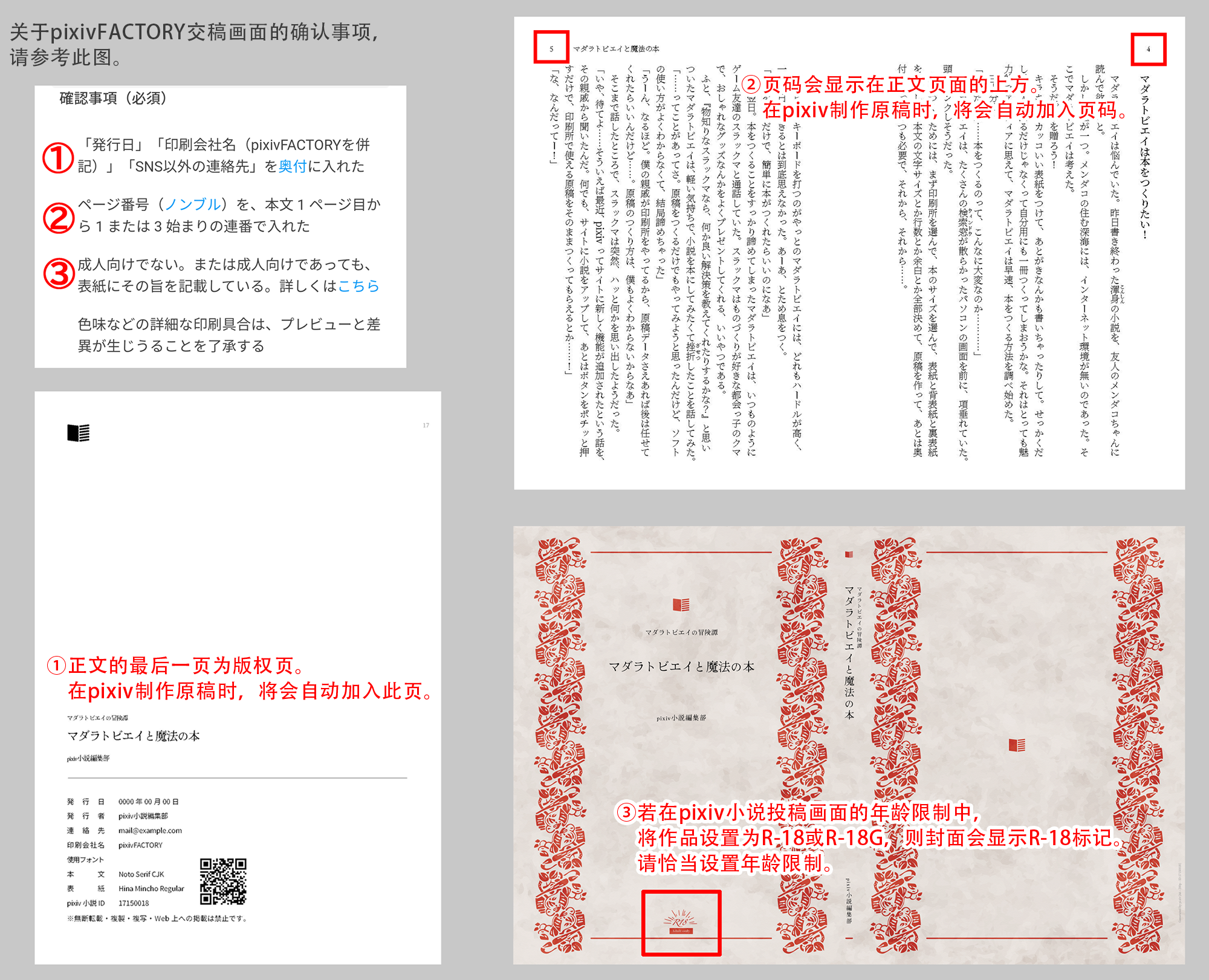Click the こちら details link
This screenshot has height=980, width=1209.
click(358, 285)
